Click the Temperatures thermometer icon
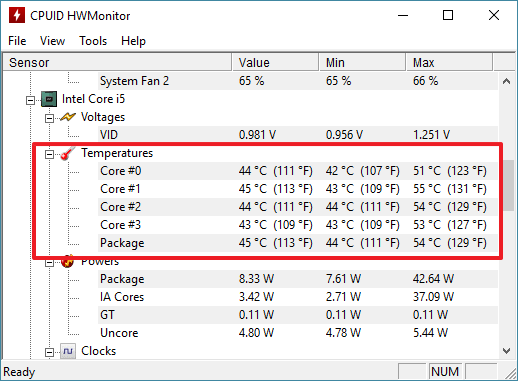The width and height of the screenshot is (518, 381). tap(68, 153)
